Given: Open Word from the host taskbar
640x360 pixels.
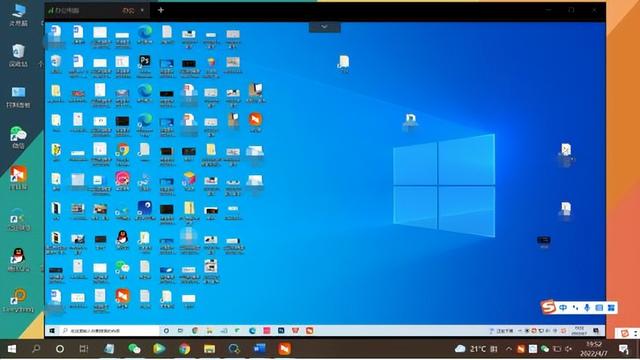Looking at the screenshot, I should coord(260,349).
